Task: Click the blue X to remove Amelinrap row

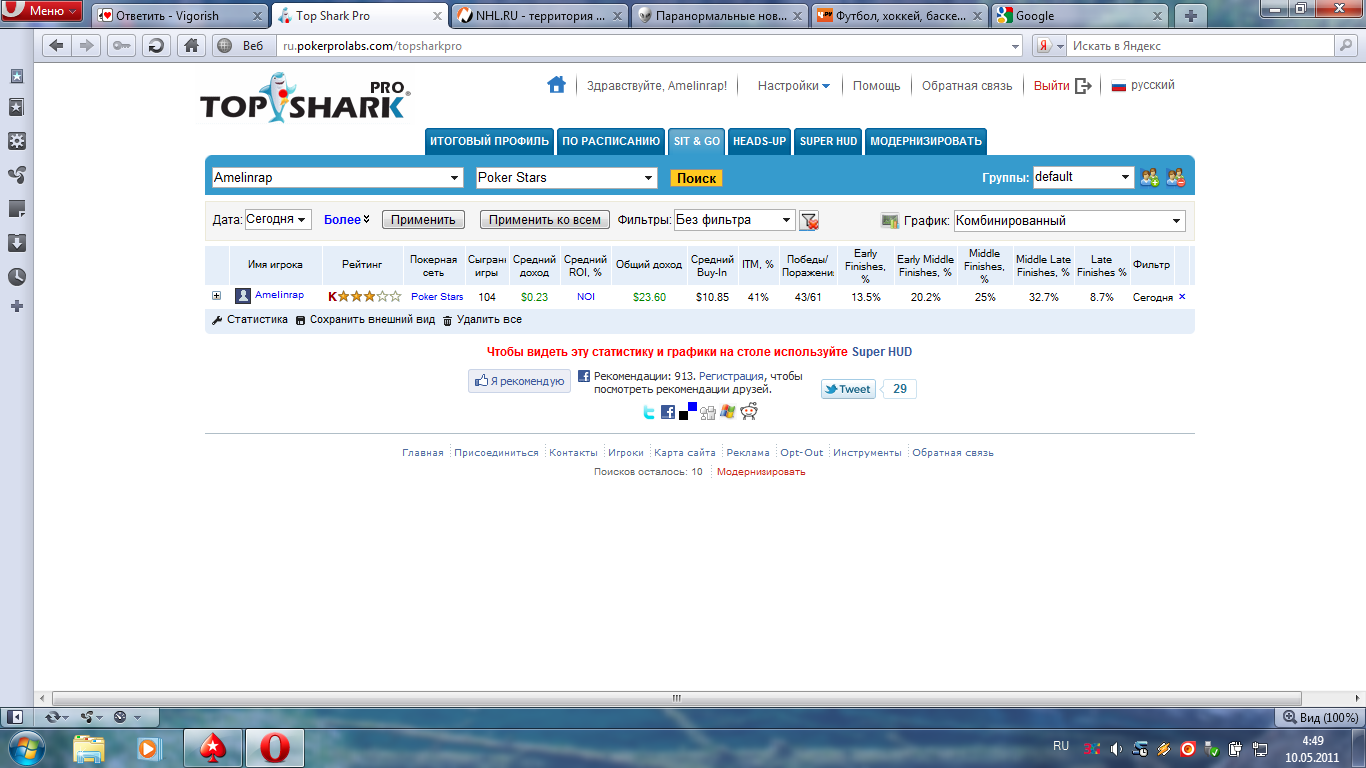Action: [x=1182, y=296]
